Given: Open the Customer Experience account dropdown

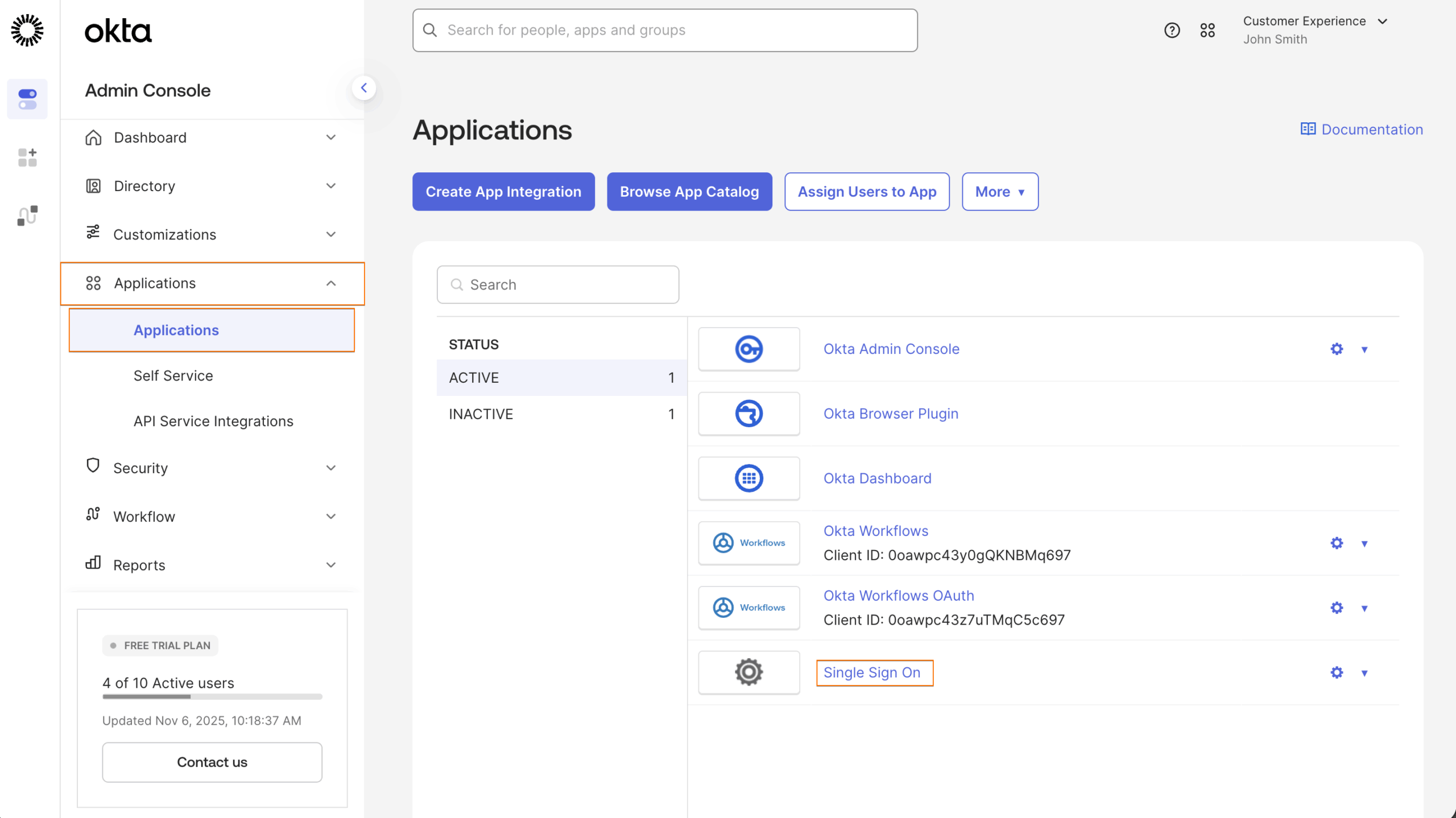Looking at the screenshot, I should (1316, 21).
